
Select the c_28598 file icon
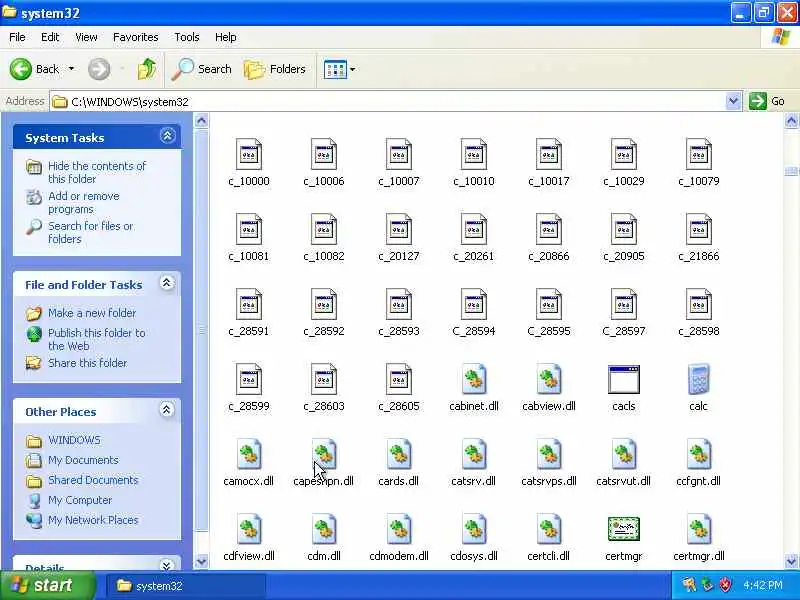(x=698, y=305)
